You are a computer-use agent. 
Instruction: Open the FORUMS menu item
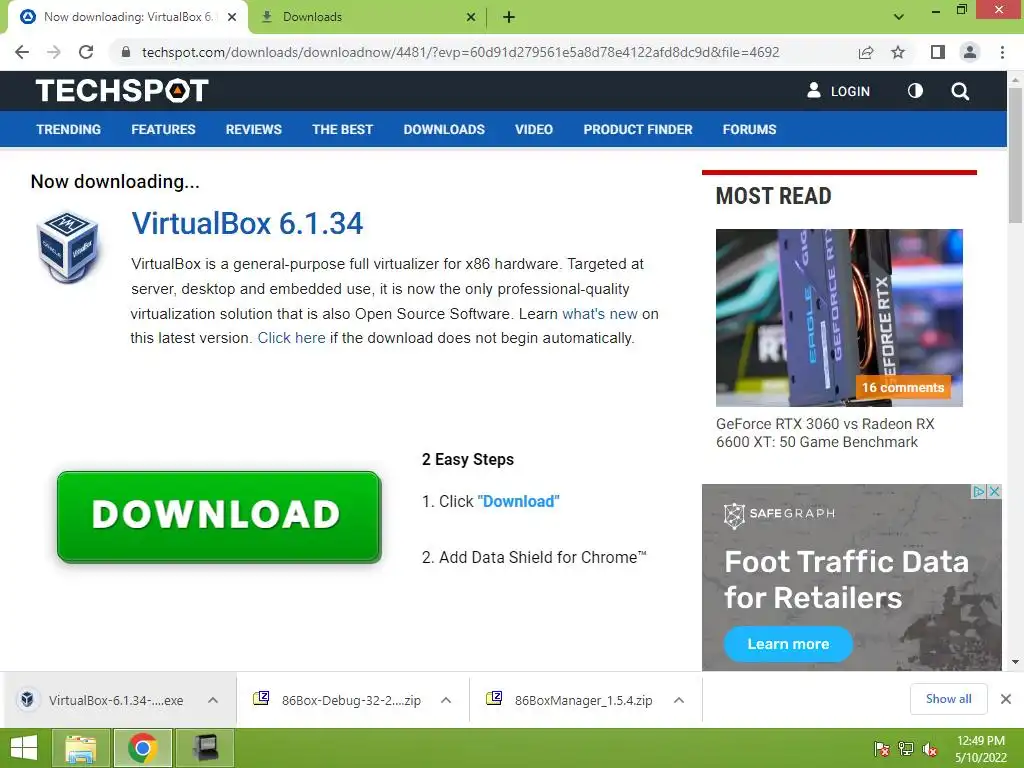tap(749, 129)
